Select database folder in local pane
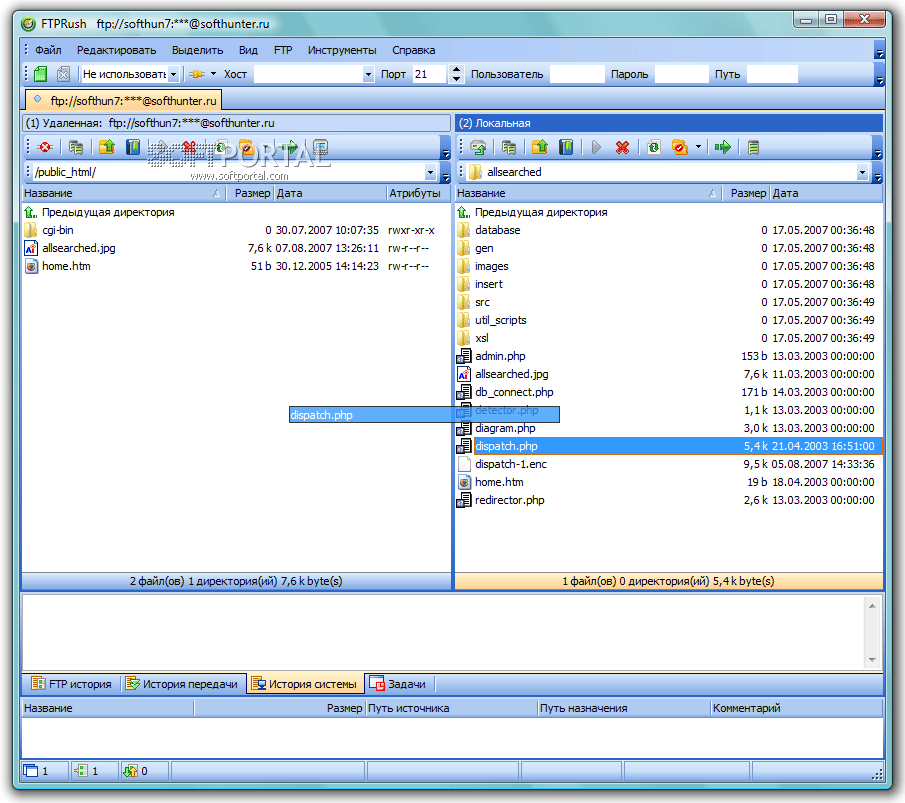 [x=498, y=230]
